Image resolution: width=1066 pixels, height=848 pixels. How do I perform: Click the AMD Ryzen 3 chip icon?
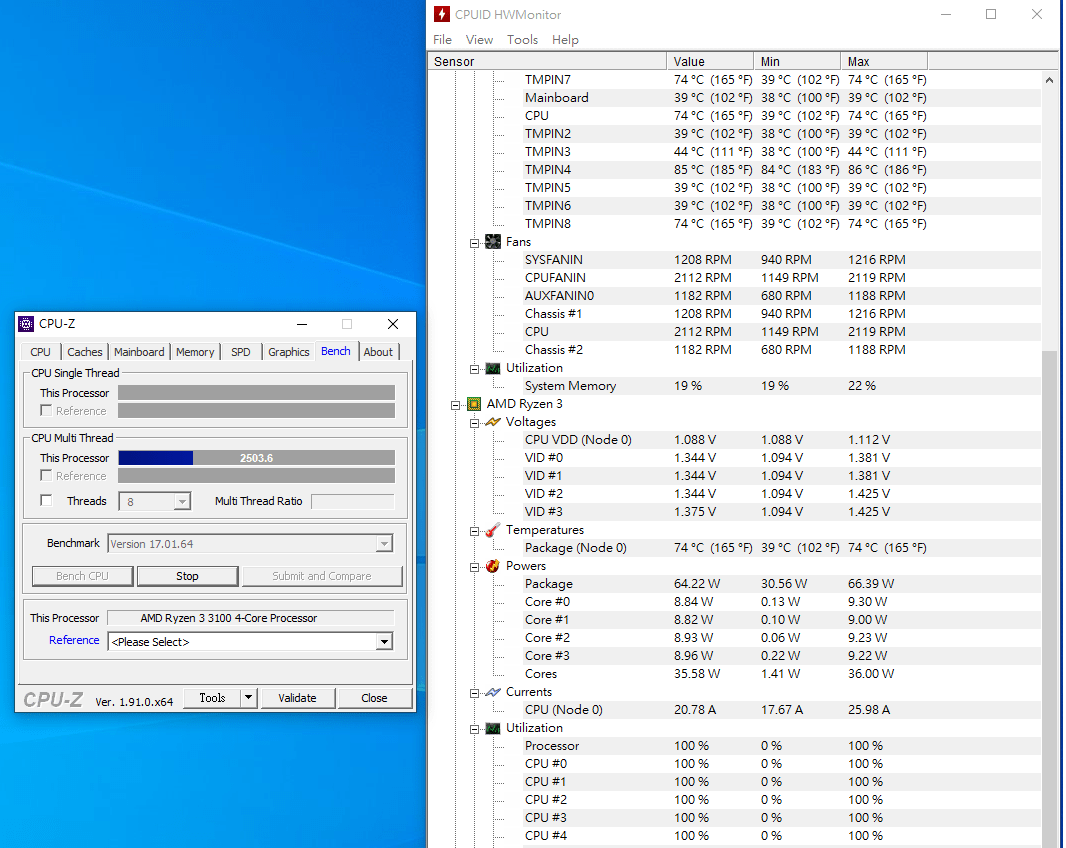point(474,405)
